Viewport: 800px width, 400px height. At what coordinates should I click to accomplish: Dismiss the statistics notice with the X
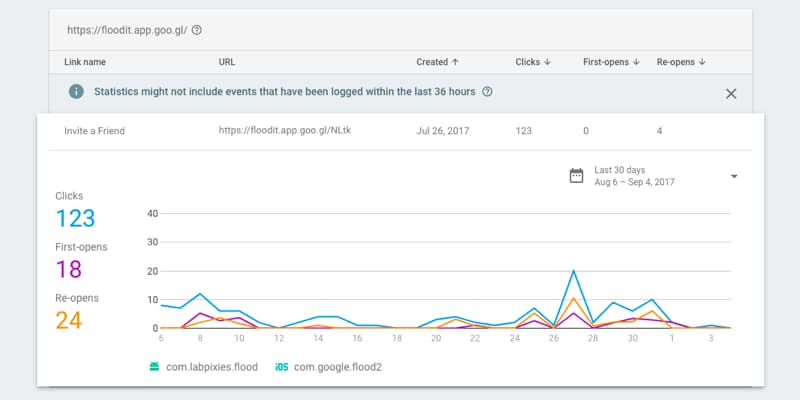pos(731,94)
